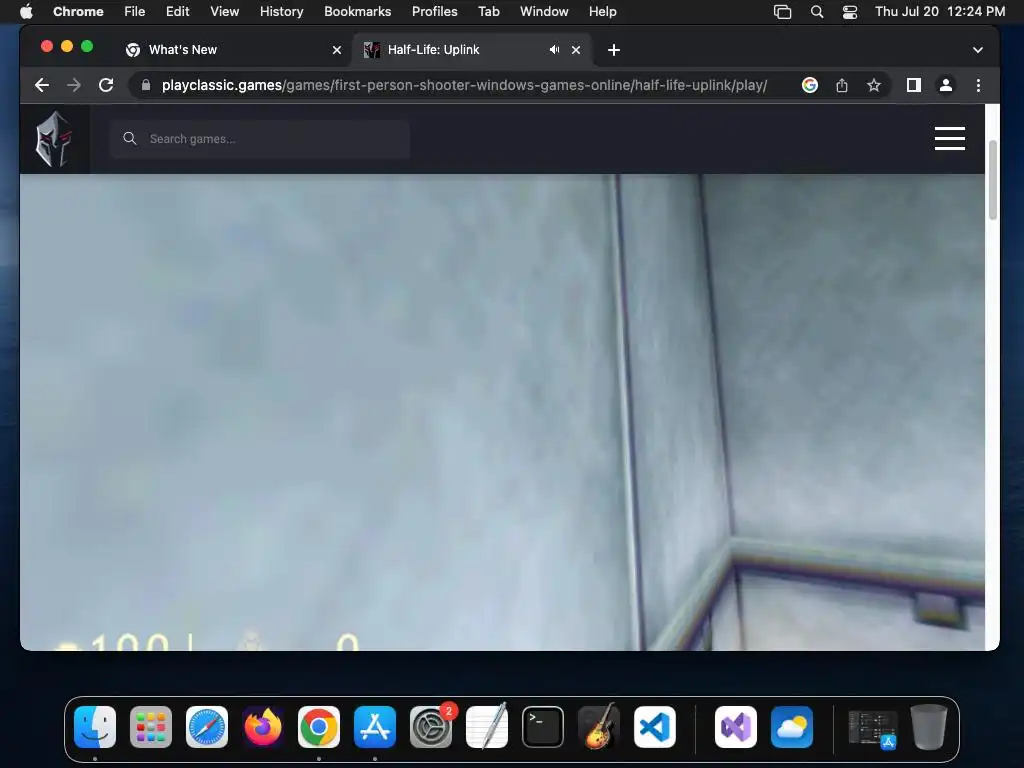The image size is (1024, 768).
Task: Click the Stage Manager windows icon in menu bar
Action: point(782,12)
